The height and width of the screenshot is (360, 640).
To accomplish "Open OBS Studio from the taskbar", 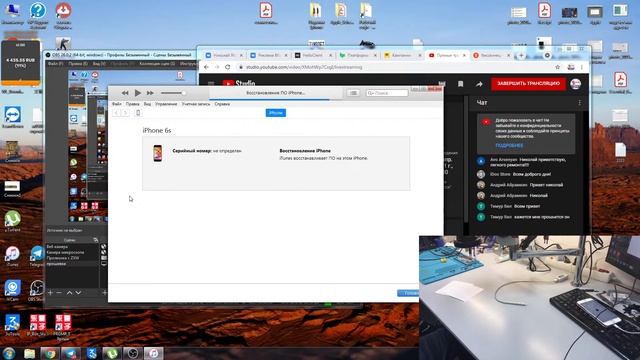I will coord(133,353).
